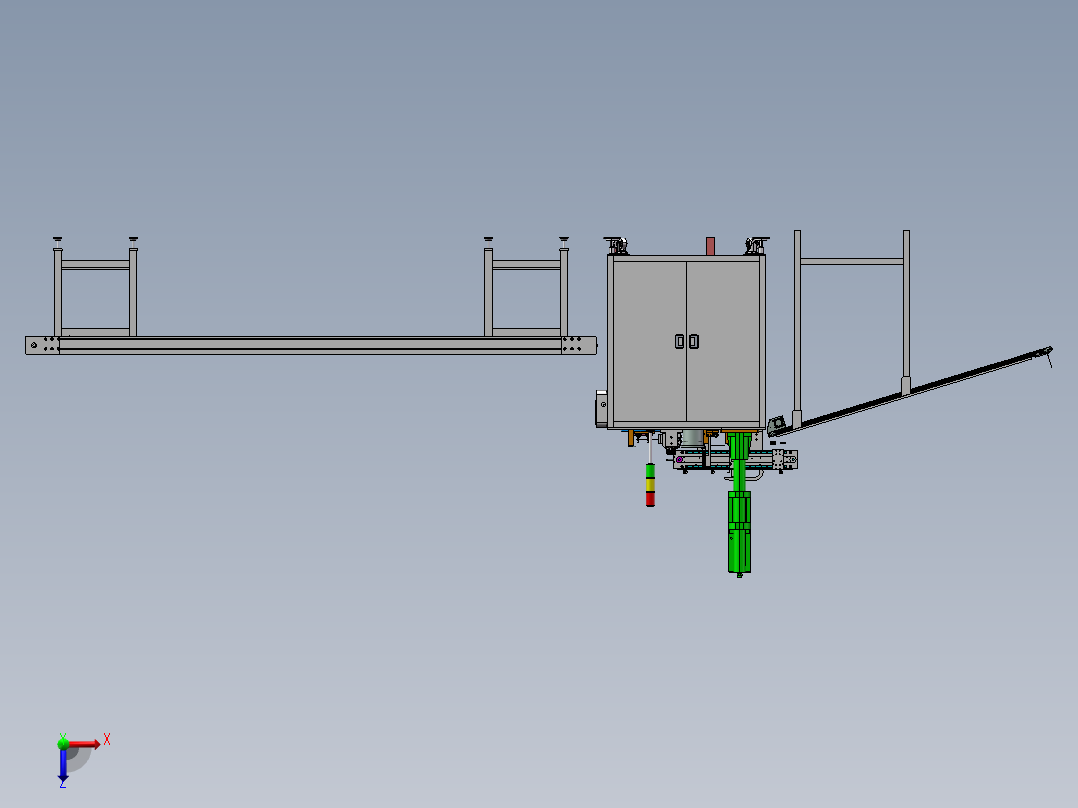Click the red X axis arrow of the triad
Image resolution: width=1078 pixels, height=808 pixels.
coord(84,744)
